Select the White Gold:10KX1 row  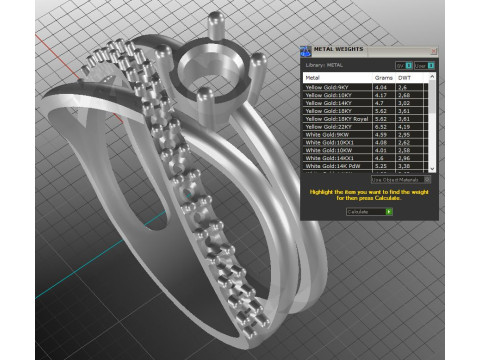click(x=365, y=142)
